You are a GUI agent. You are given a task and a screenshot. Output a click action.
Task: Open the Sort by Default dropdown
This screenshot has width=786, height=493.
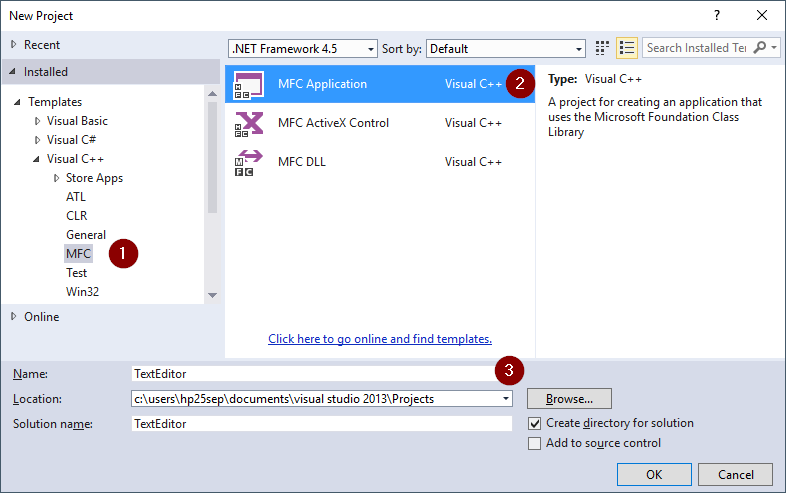click(x=505, y=49)
